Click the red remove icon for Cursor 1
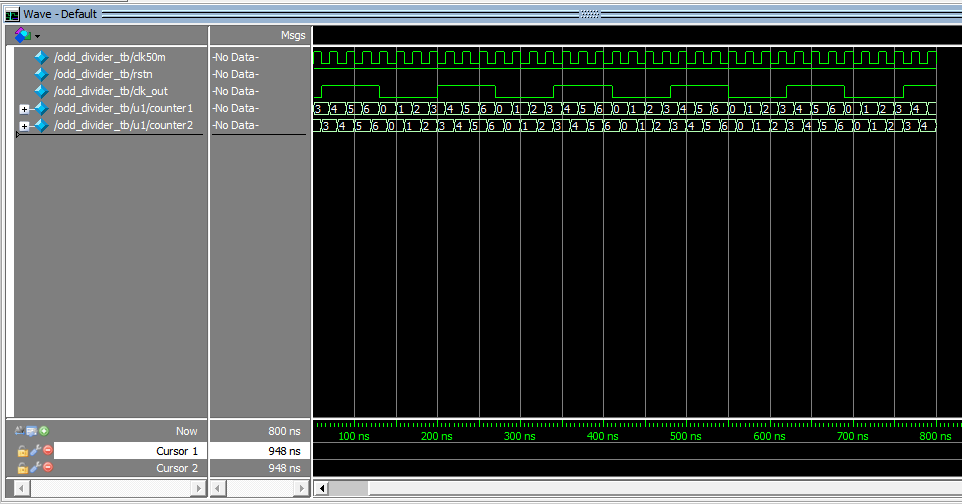962x504 pixels. coord(48,451)
